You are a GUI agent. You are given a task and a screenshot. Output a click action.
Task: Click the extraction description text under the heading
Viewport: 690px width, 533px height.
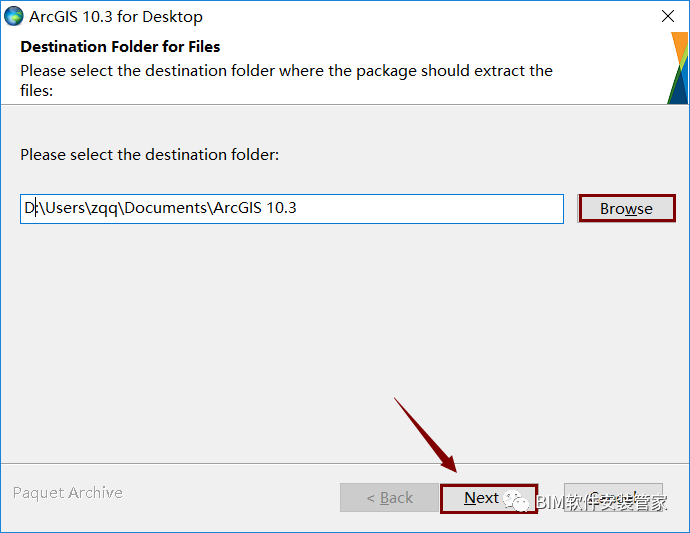tap(286, 81)
